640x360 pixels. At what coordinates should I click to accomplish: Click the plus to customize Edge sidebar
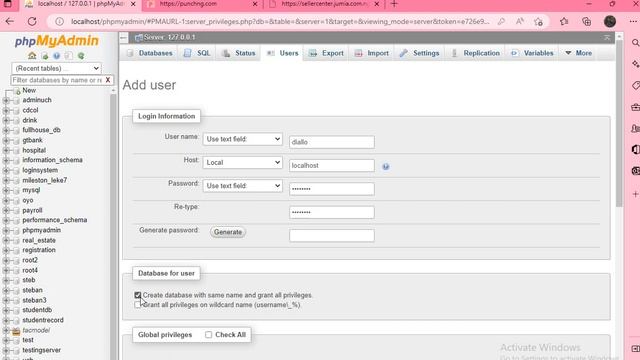click(x=636, y=194)
